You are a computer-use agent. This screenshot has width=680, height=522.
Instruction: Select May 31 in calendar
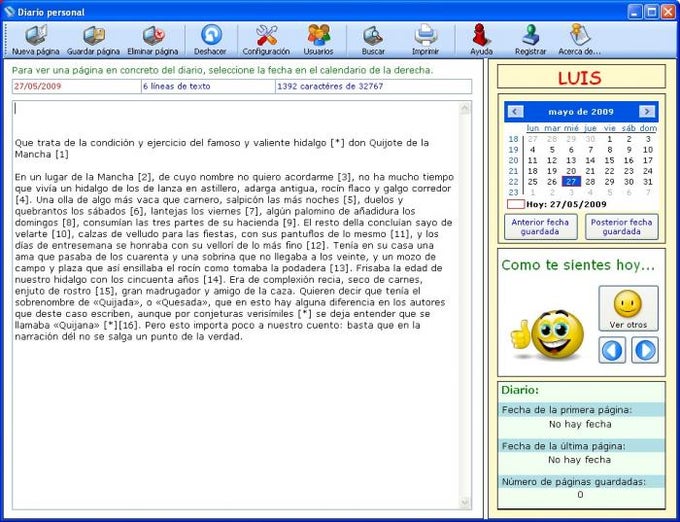coord(648,182)
